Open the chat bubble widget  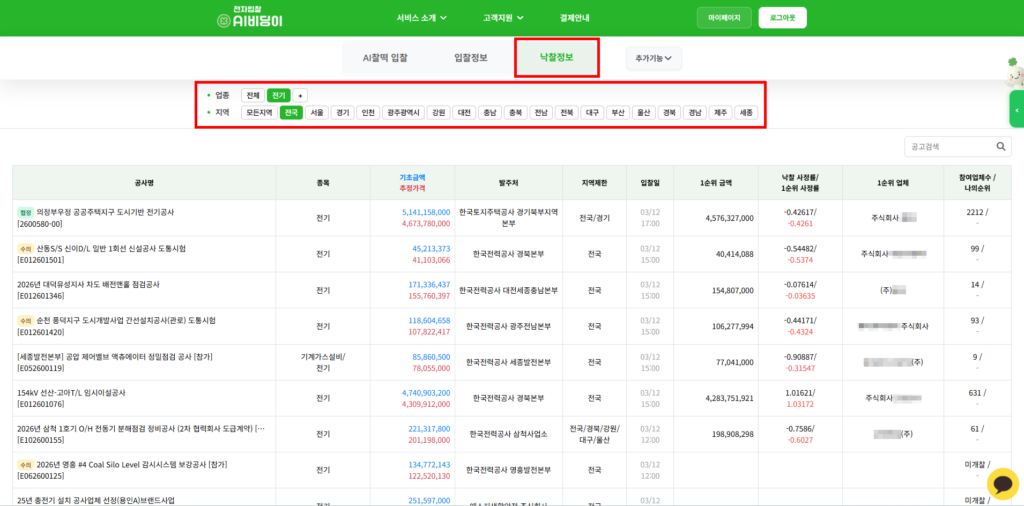(1002, 484)
